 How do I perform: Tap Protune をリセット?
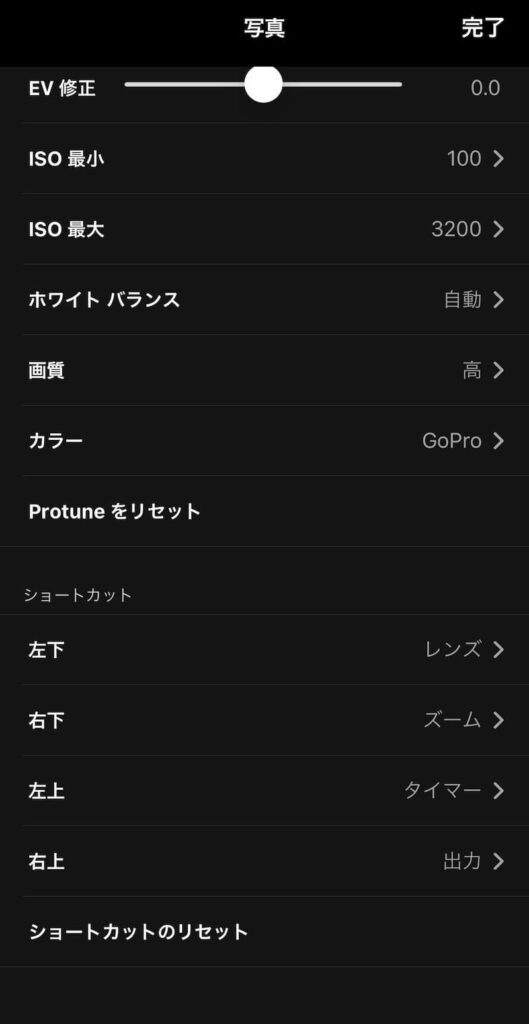point(114,511)
